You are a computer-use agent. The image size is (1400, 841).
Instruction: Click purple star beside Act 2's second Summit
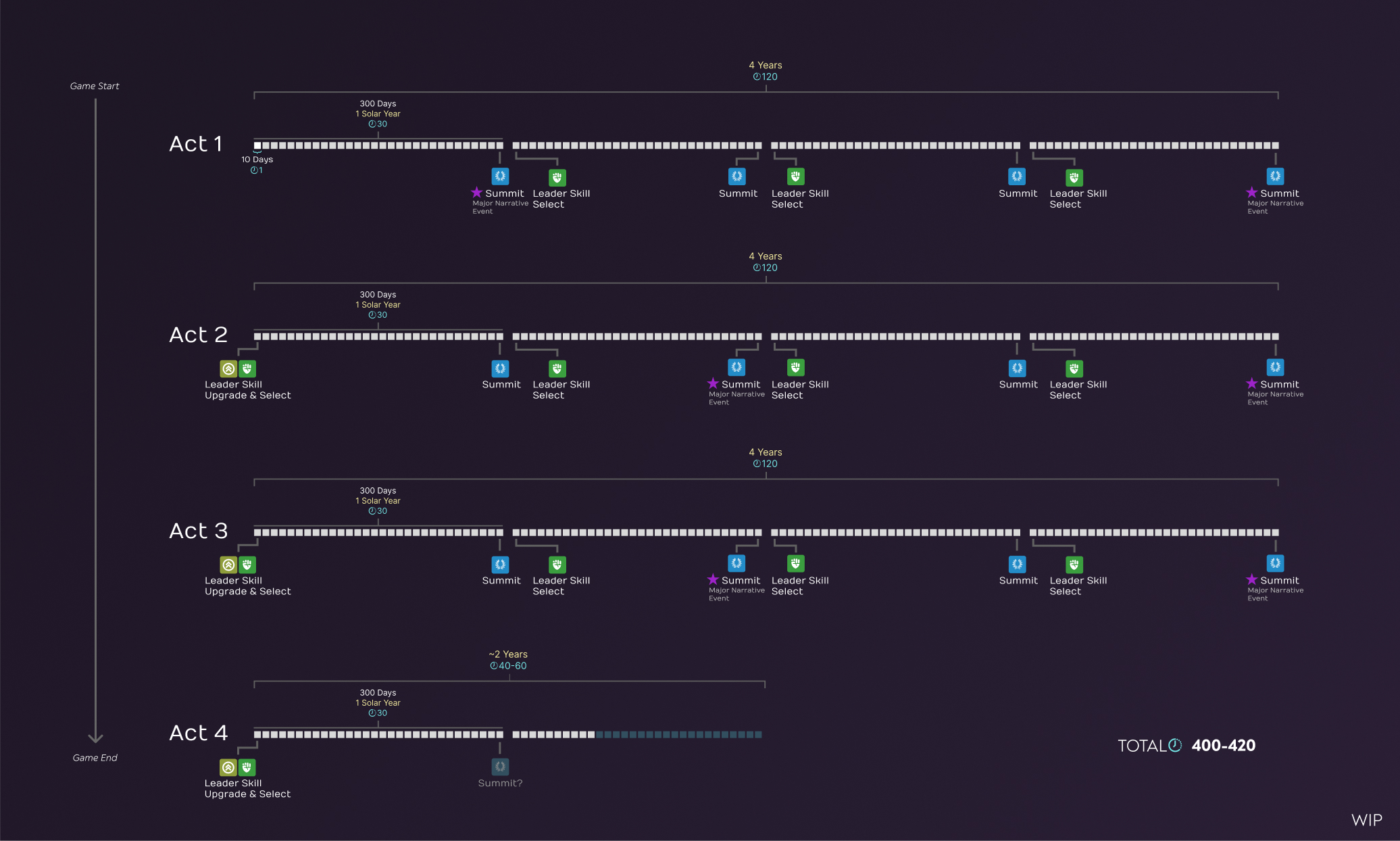713,383
